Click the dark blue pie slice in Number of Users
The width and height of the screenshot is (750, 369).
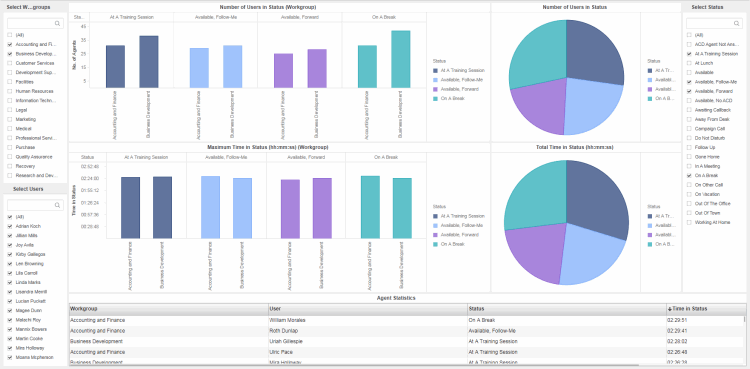click(593, 53)
